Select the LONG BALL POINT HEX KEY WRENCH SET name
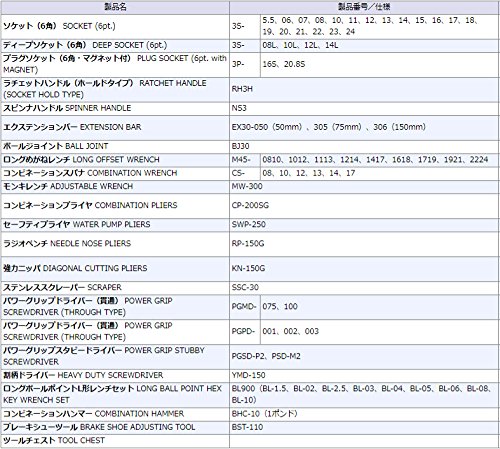This screenshot has width=500, height=449. click(115, 395)
